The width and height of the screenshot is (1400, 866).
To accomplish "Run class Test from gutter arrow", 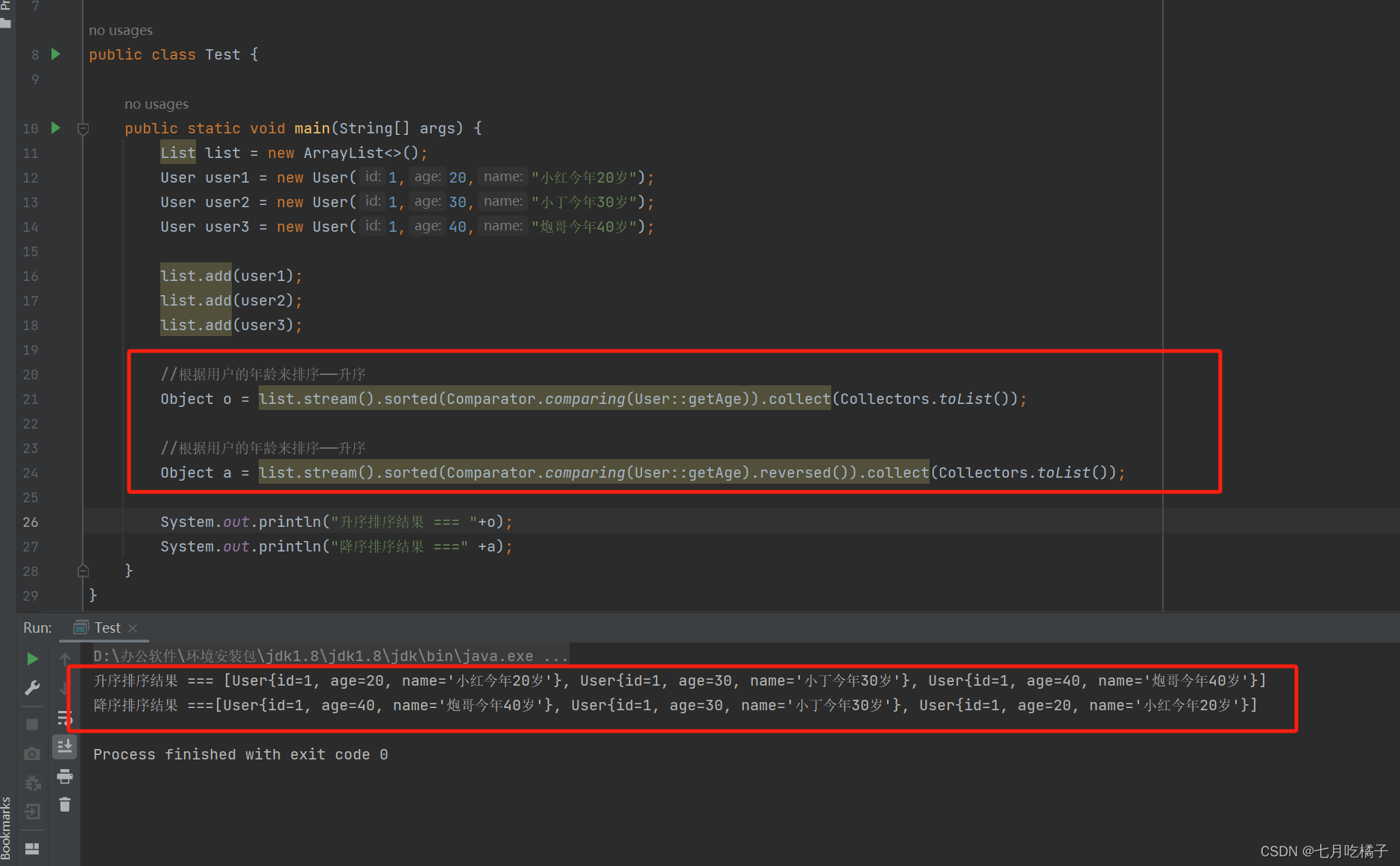I will (55, 54).
